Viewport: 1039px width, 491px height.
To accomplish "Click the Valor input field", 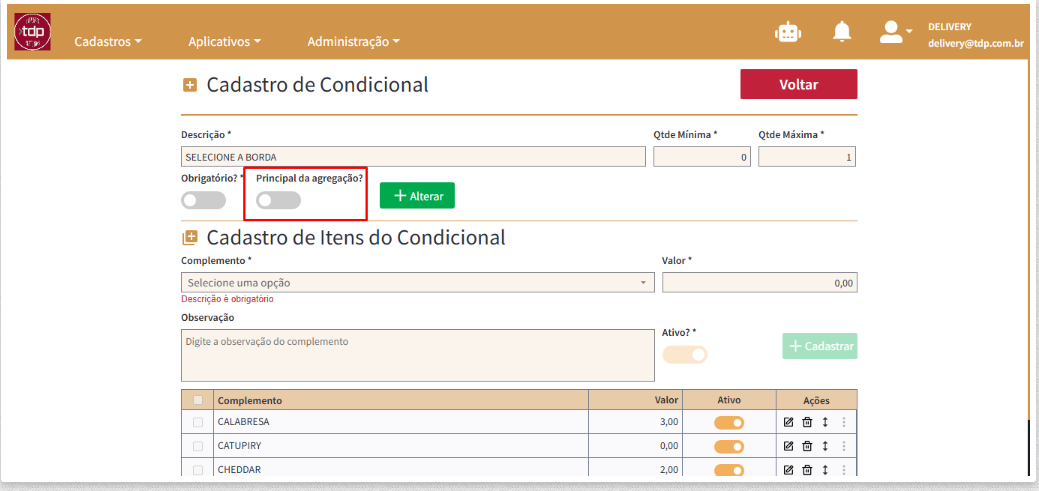I will click(759, 283).
